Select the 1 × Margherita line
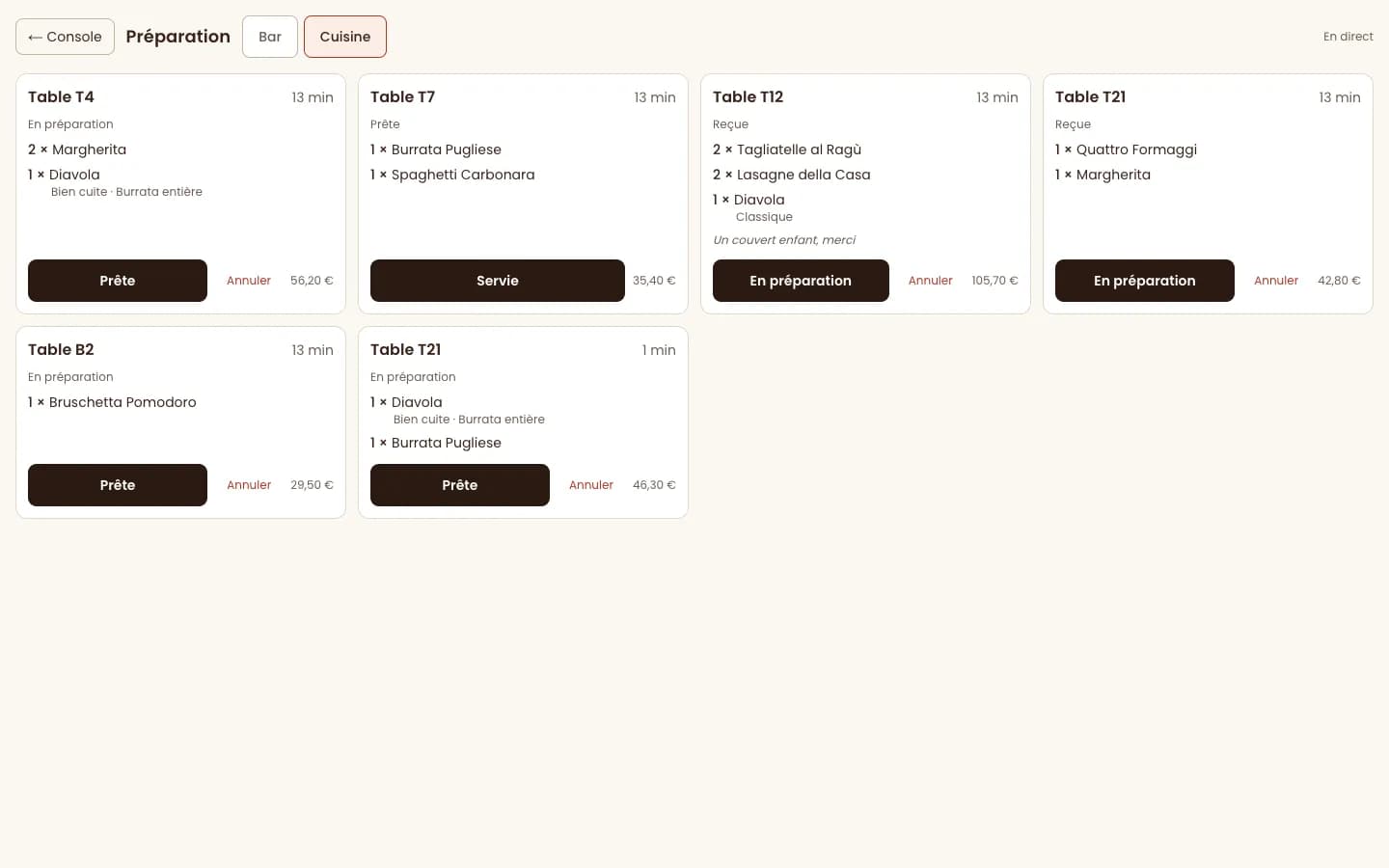 pos(1103,175)
